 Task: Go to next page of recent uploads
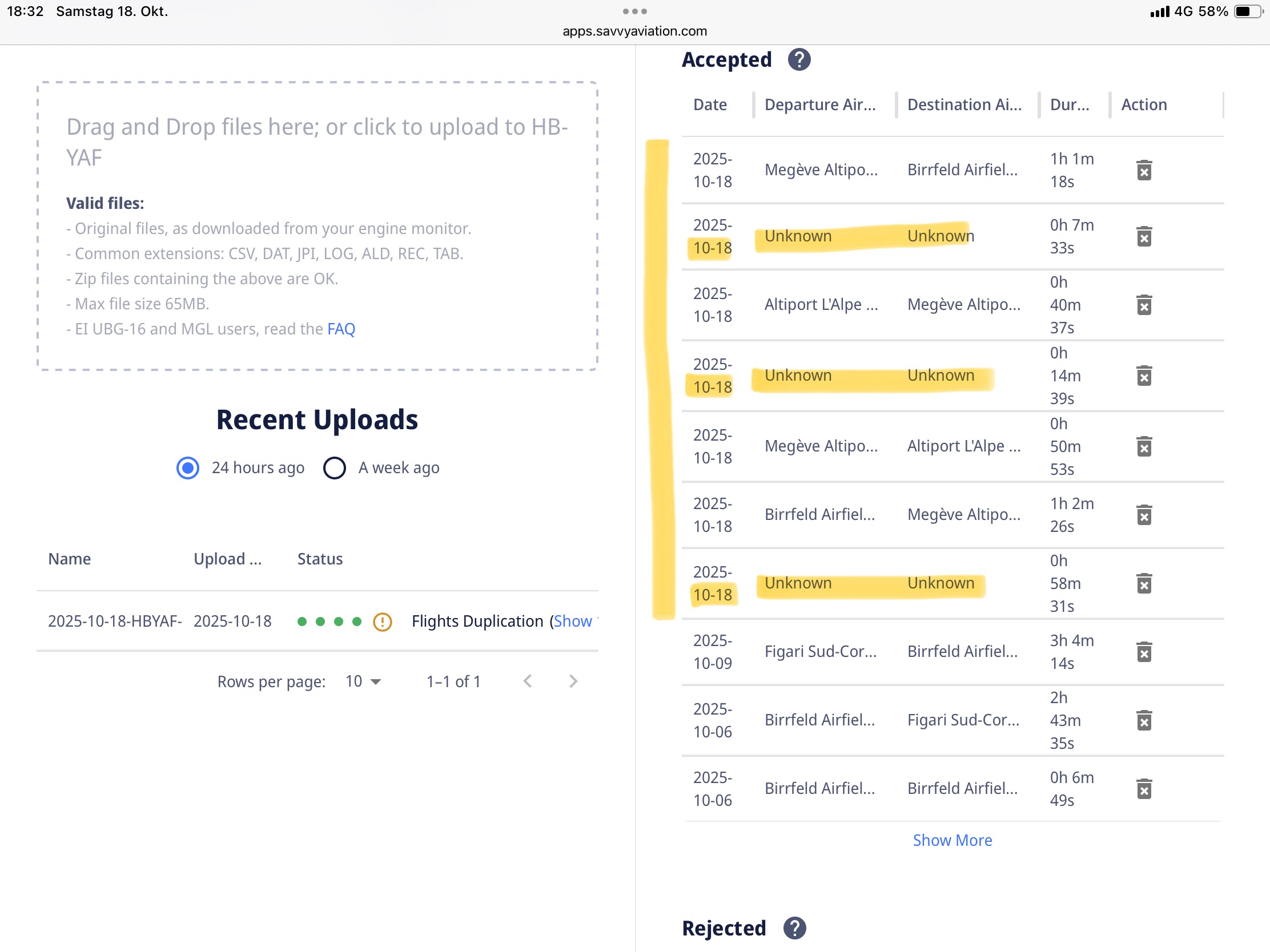click(x=573, y=681)
